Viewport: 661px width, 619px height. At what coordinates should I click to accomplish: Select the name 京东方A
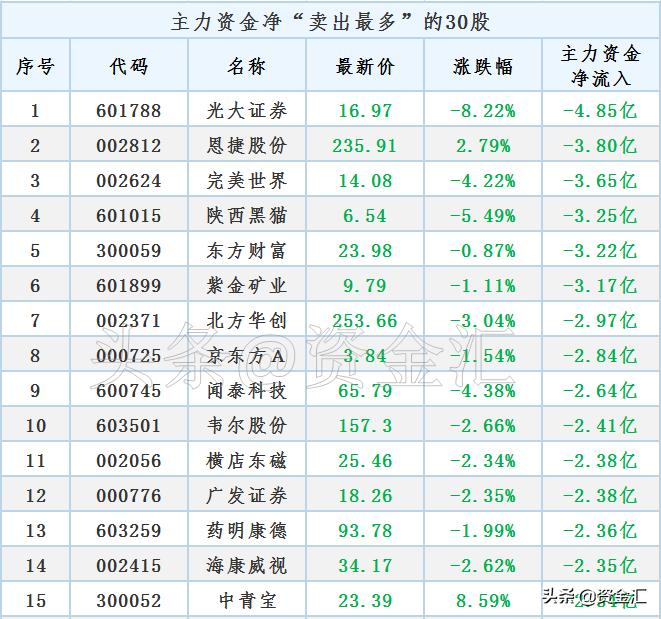(246, 356)
